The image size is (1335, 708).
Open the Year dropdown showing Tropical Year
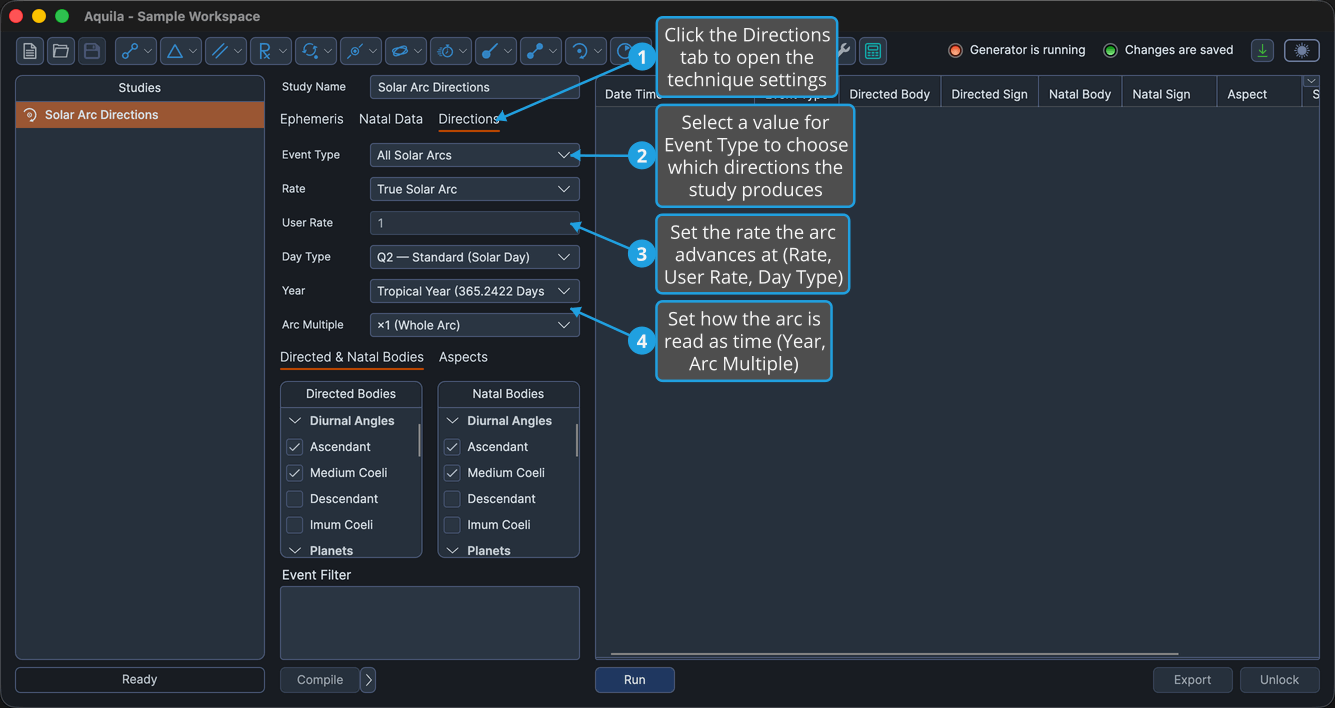click(x=474, y=291)
